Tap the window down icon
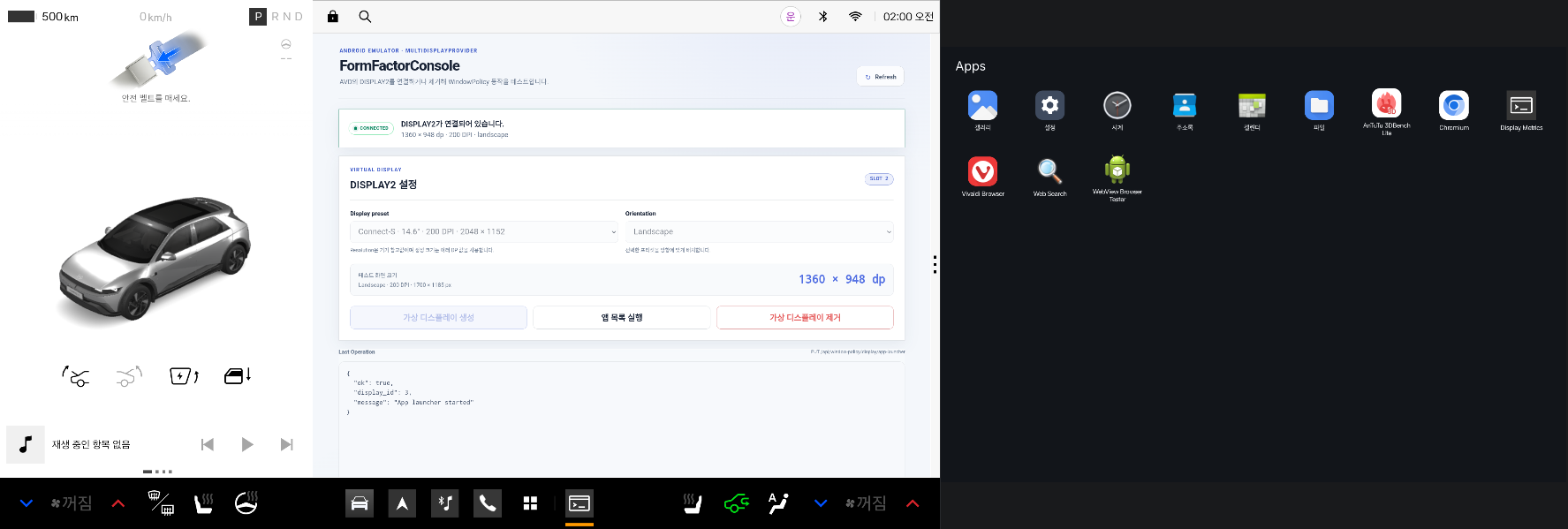Viewport: 1568px width, 529px height. 238,375
